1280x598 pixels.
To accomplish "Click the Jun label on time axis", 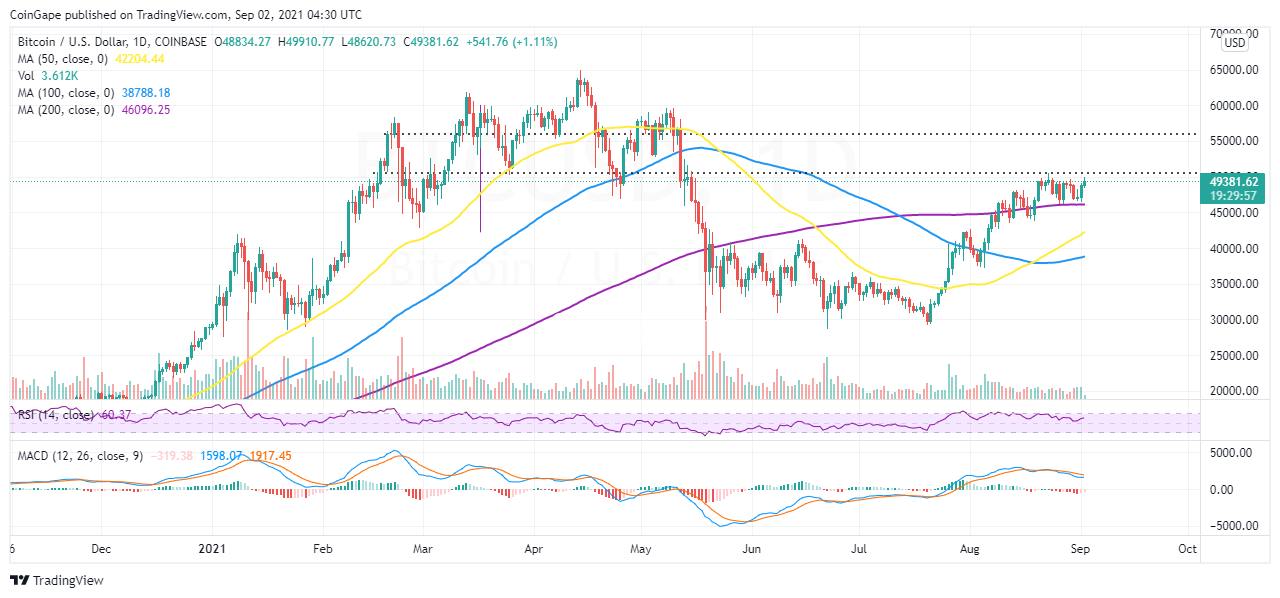I will (x=752, y=549).
